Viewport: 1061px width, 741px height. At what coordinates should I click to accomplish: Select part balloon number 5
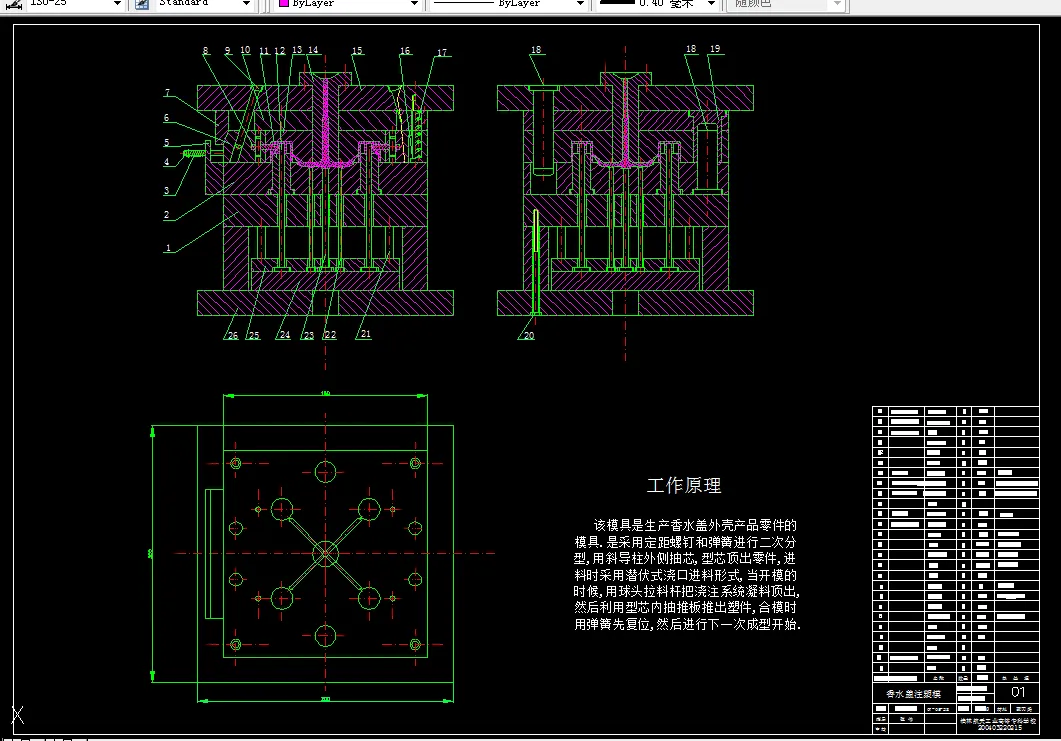click(166, 142)
